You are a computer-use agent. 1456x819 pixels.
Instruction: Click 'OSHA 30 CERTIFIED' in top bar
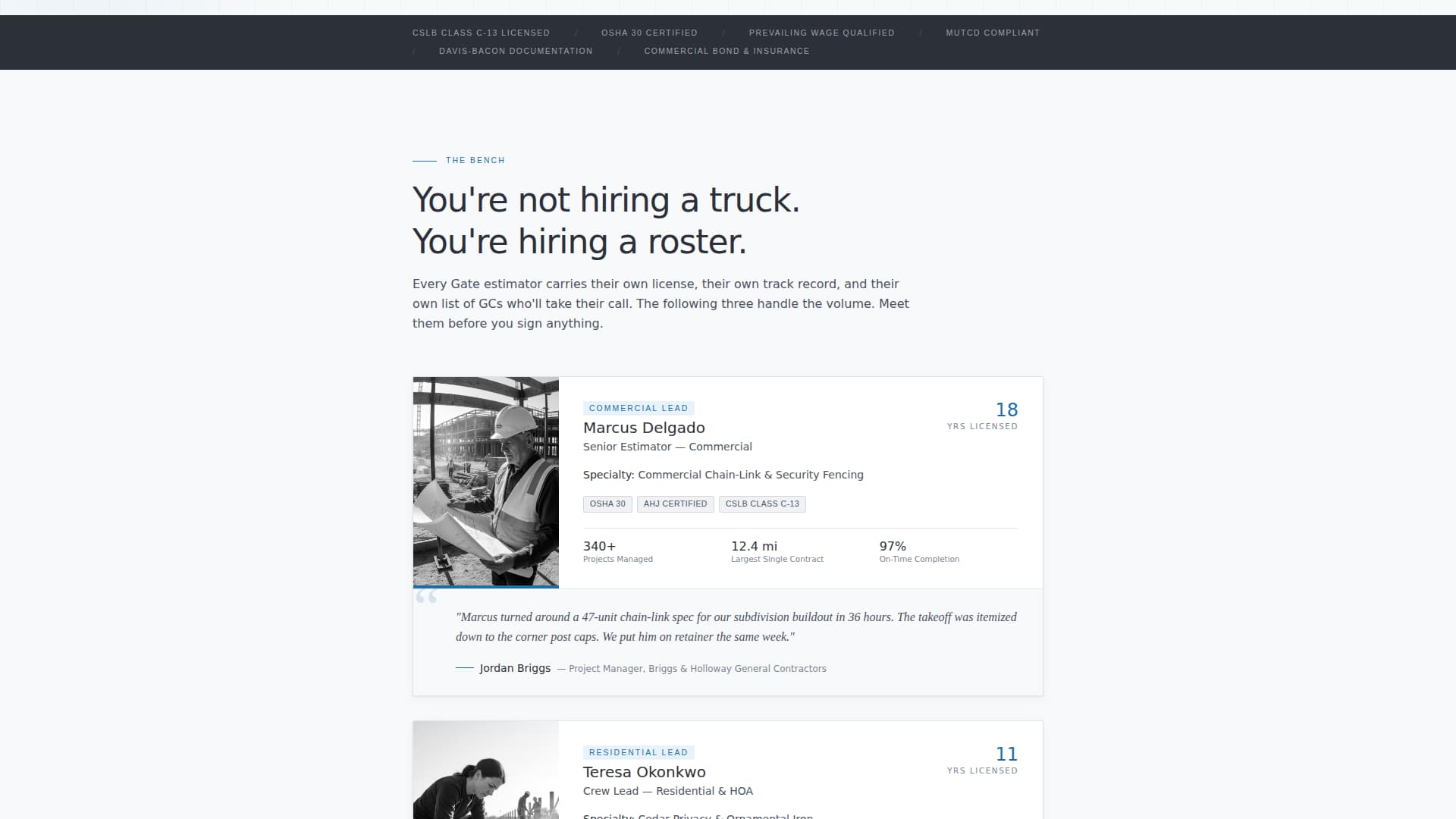pos(649,33)
